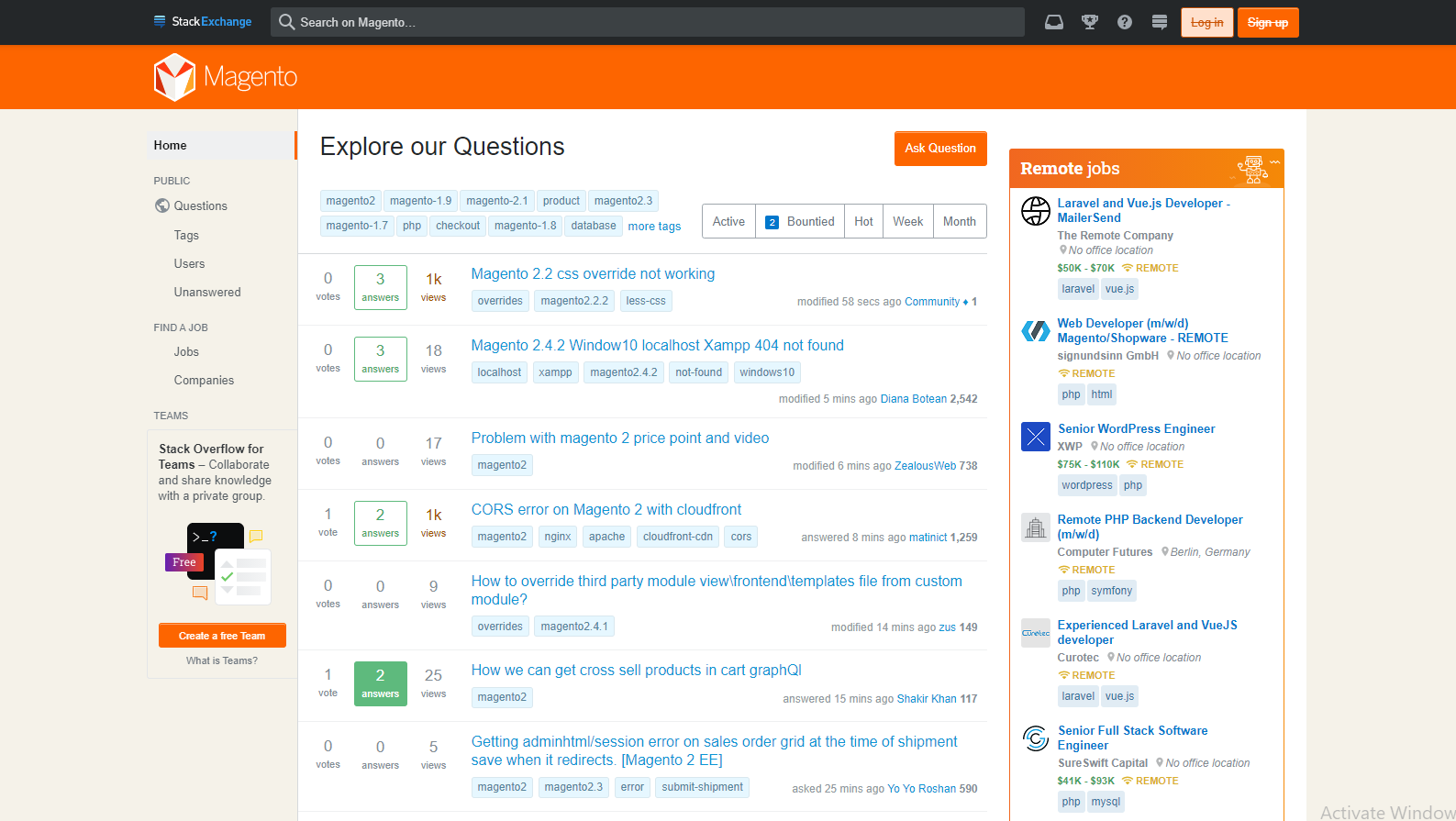The image size is (1456, 821).
Task: Click the MailerSend company logo
Action: [1036, 211]
